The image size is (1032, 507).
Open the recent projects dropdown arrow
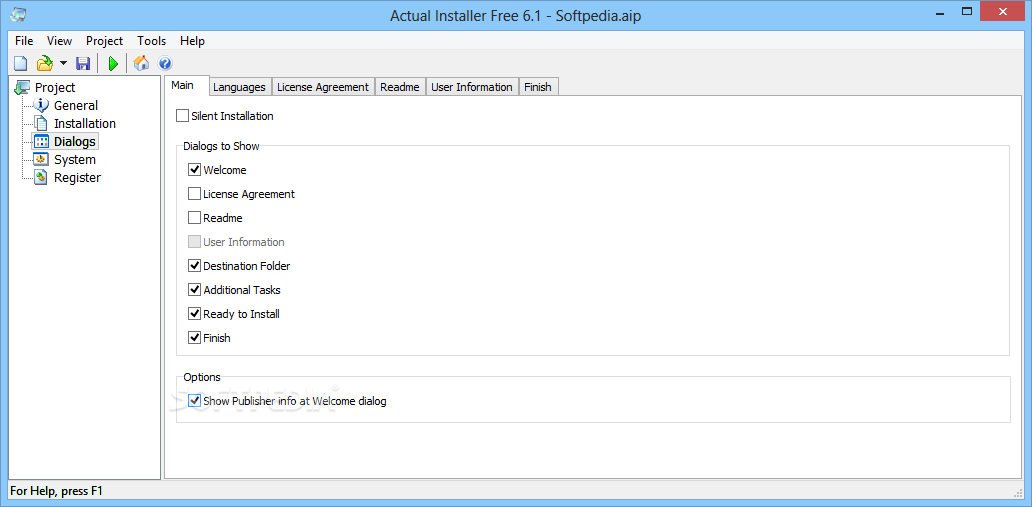(63, 64)
